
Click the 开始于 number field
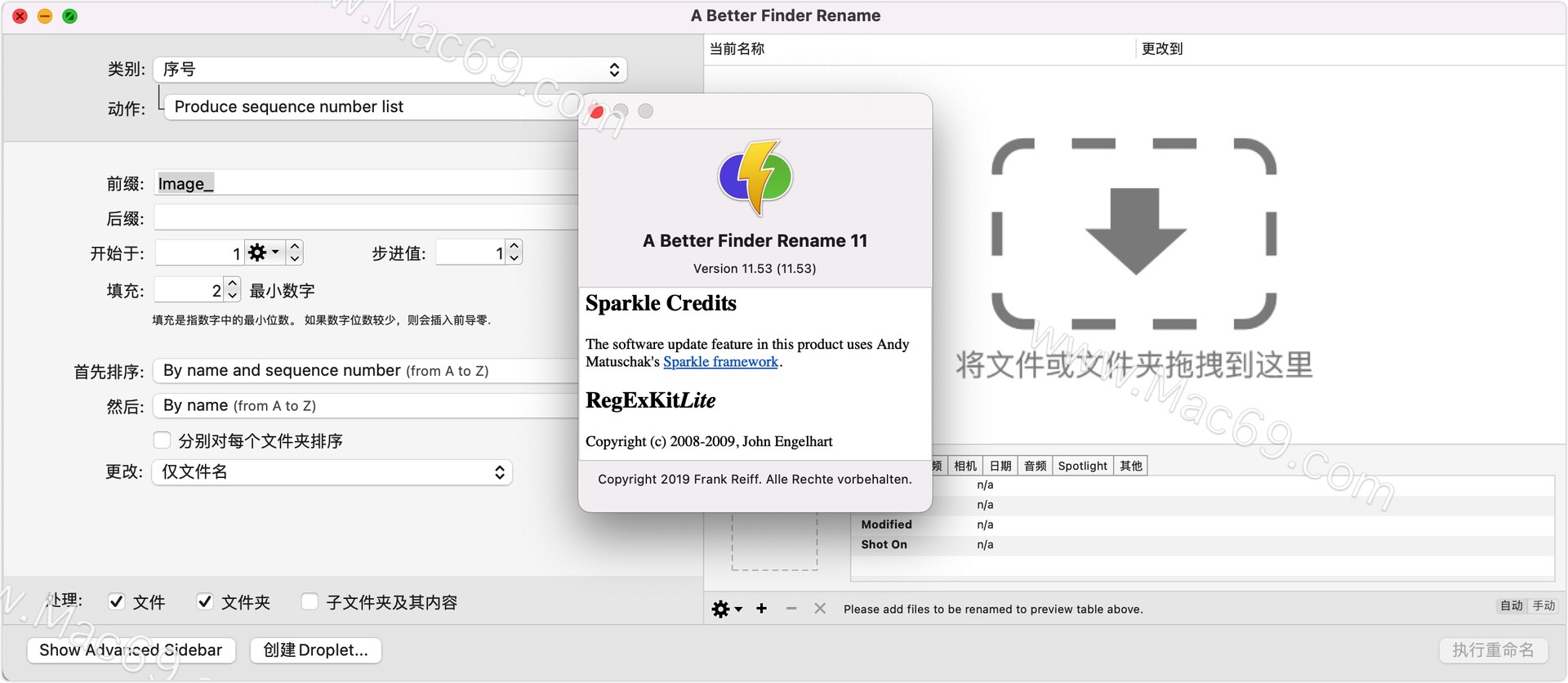[x=200, y=252]
